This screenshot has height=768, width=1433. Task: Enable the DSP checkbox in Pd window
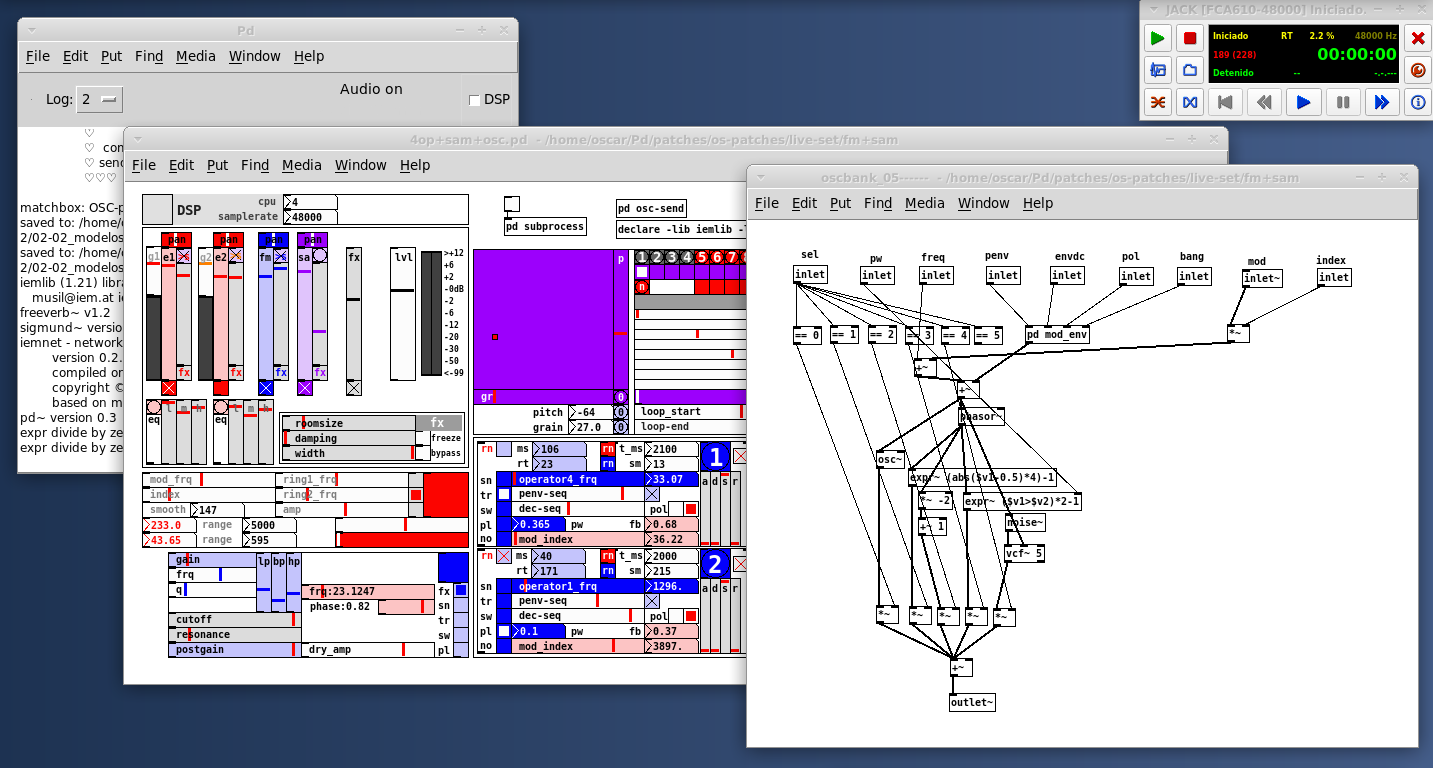click(x=474, y=100)
